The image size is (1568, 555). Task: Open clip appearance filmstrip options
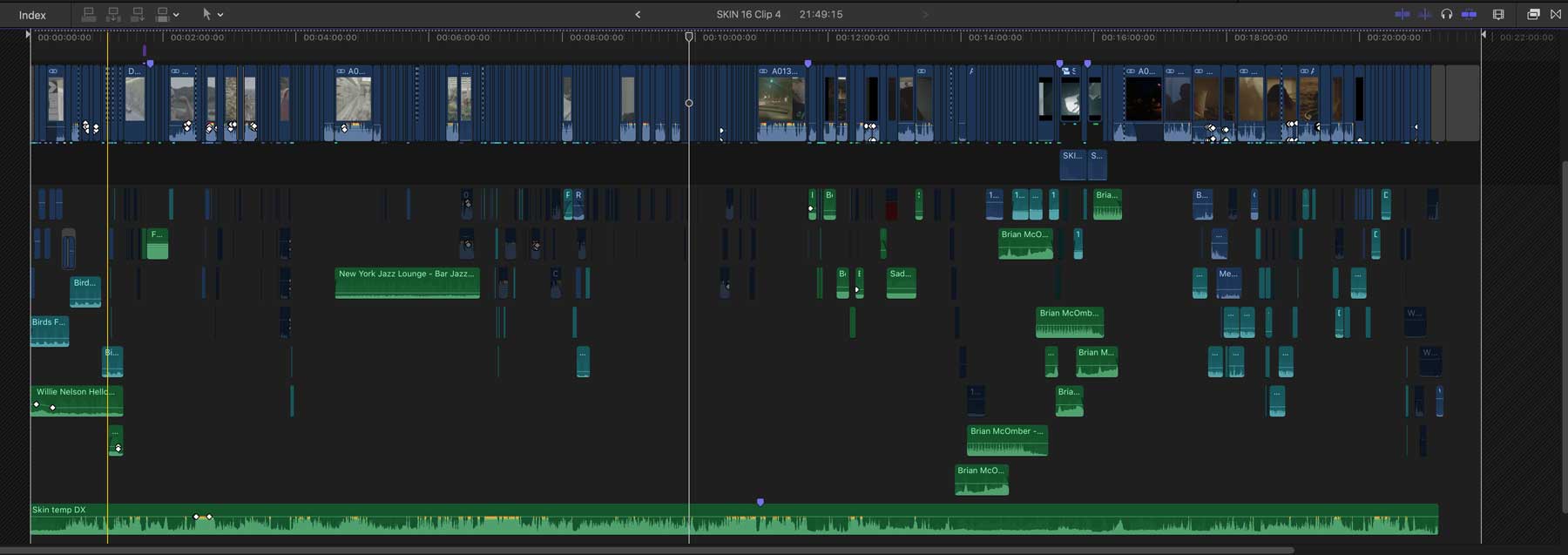(x=1498, y=14)
